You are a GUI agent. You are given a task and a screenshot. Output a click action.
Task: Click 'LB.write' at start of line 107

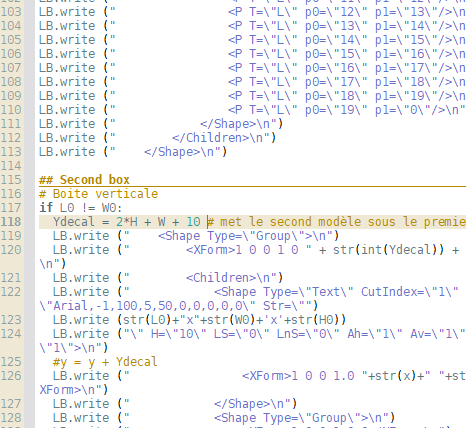[x=67, y=68]
